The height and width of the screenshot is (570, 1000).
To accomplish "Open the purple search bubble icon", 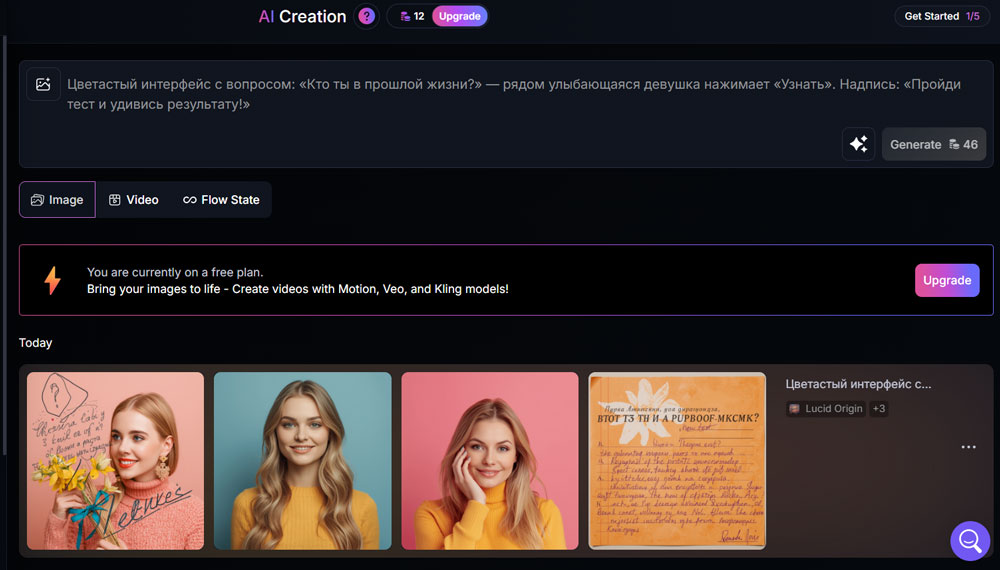I will [x=969, y=541].
